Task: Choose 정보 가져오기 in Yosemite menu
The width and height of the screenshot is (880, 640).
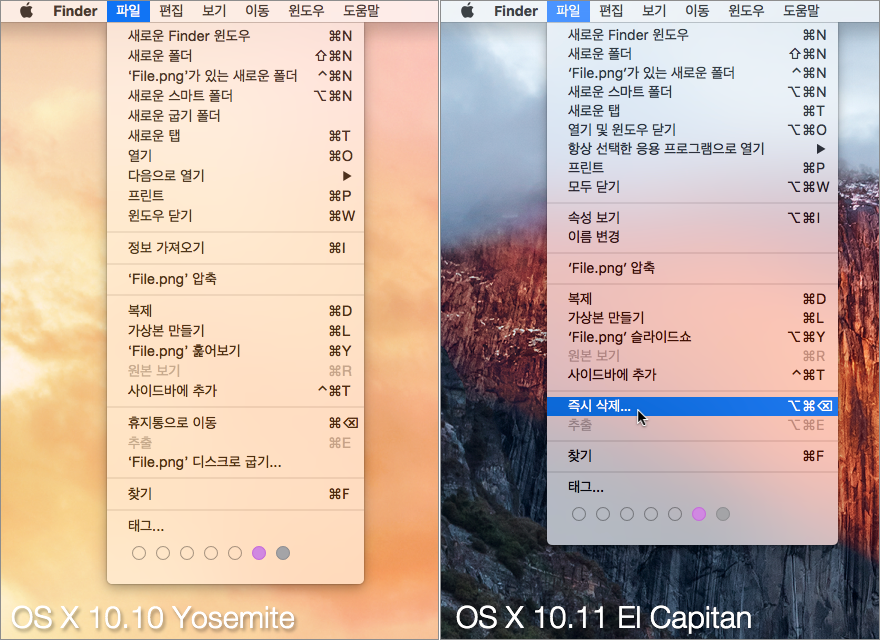Action: tap(235, 248)
